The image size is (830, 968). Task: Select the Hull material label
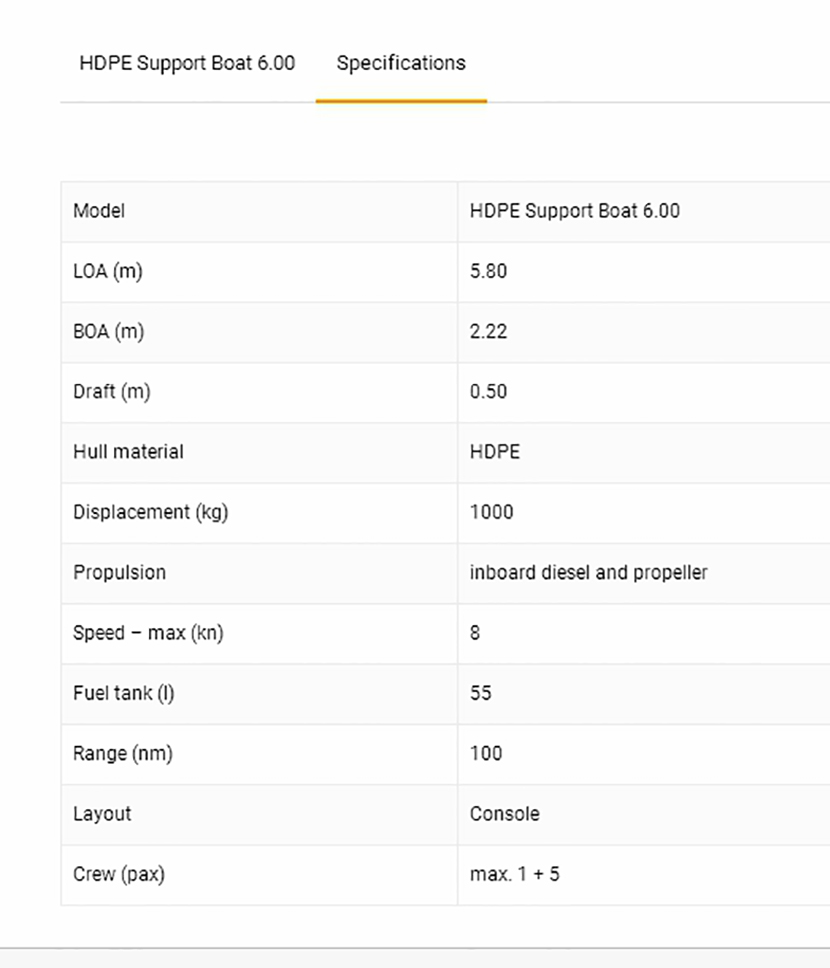coord(128,452)
